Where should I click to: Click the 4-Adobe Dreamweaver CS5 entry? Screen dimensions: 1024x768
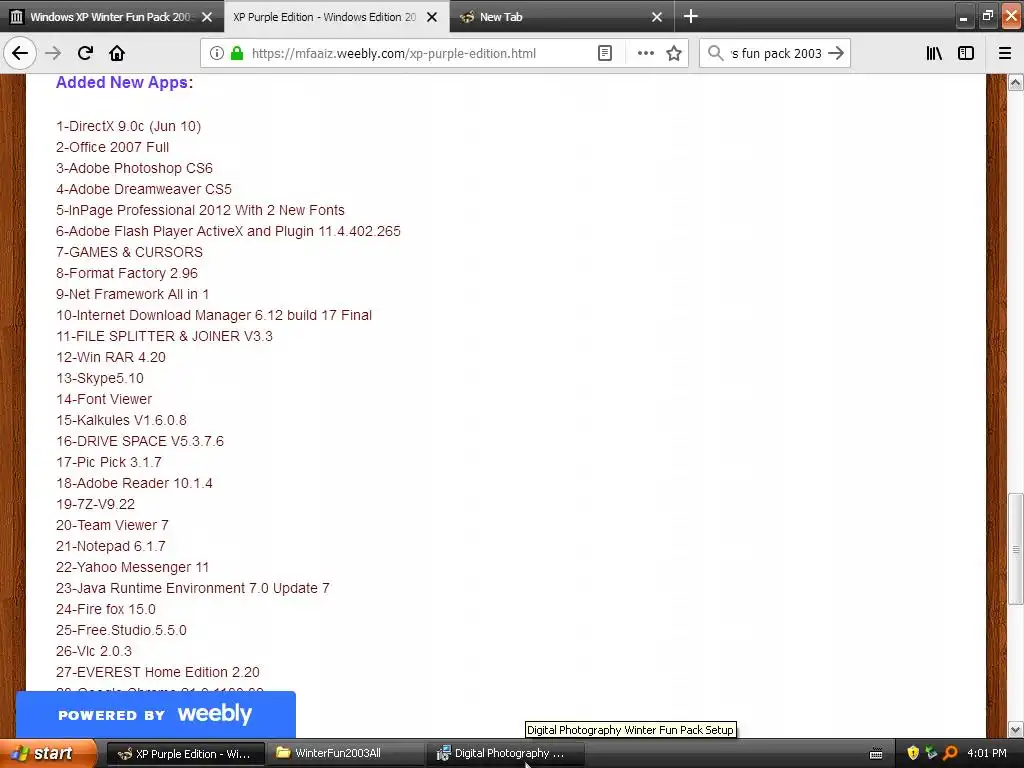click(x=144, y=189)
